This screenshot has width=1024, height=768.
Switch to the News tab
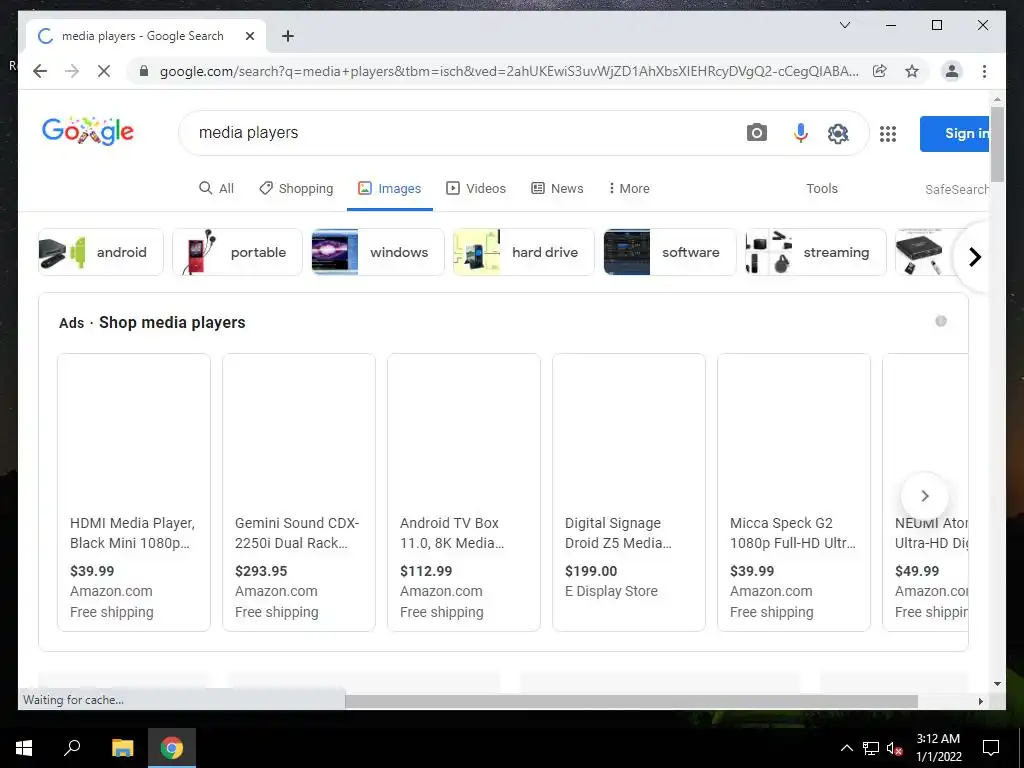click(557, 188)
